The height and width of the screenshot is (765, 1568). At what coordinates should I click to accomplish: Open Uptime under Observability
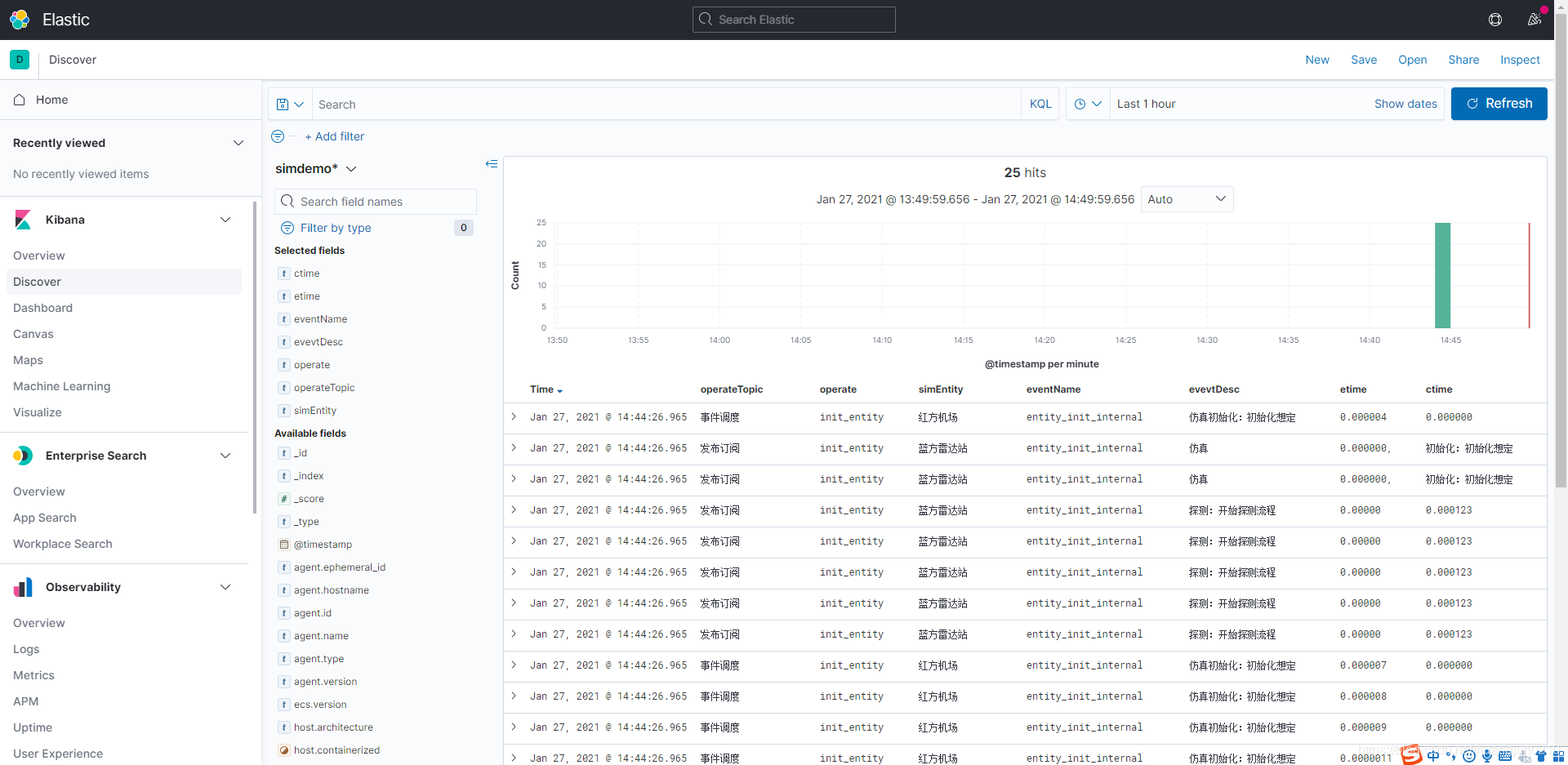click(33, 727)
